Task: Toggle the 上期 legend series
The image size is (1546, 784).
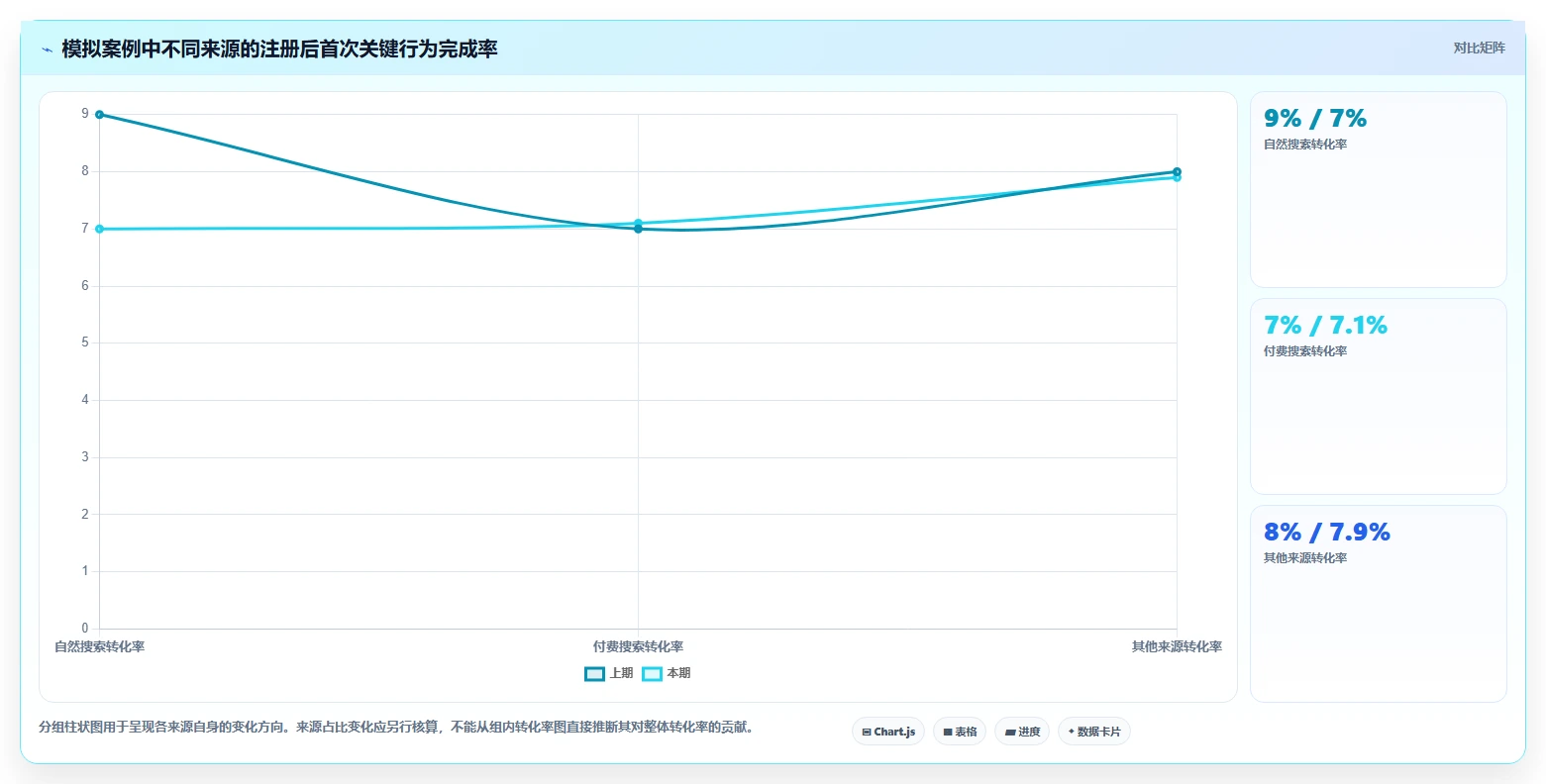Action: click(609, 673)
